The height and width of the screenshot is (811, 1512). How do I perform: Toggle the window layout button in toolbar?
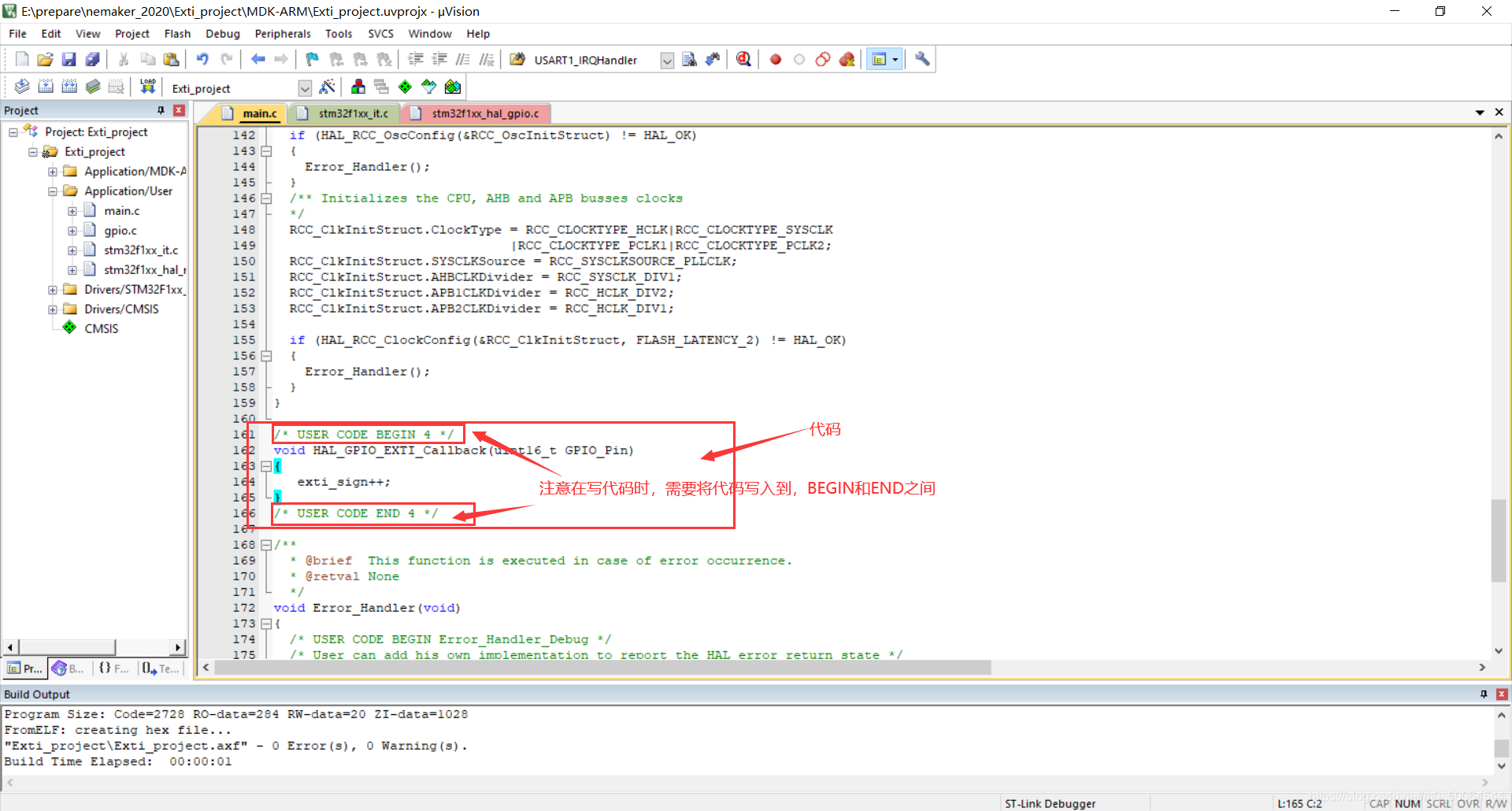879,59
